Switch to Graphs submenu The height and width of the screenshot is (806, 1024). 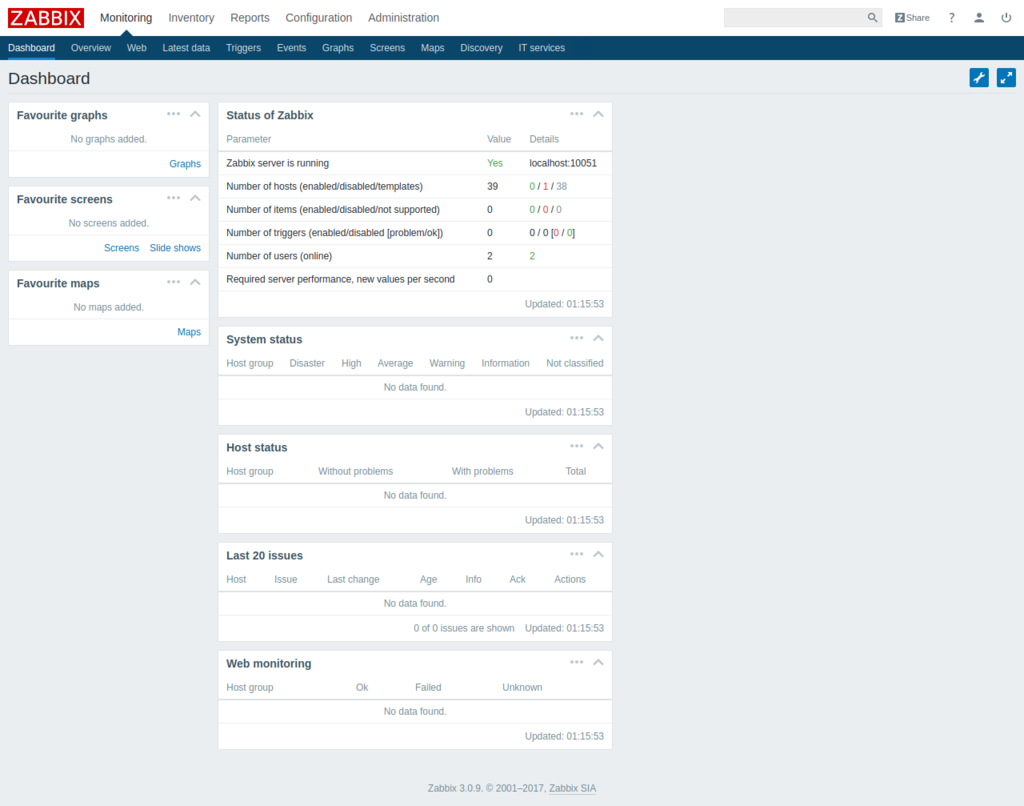pos(338,48)
